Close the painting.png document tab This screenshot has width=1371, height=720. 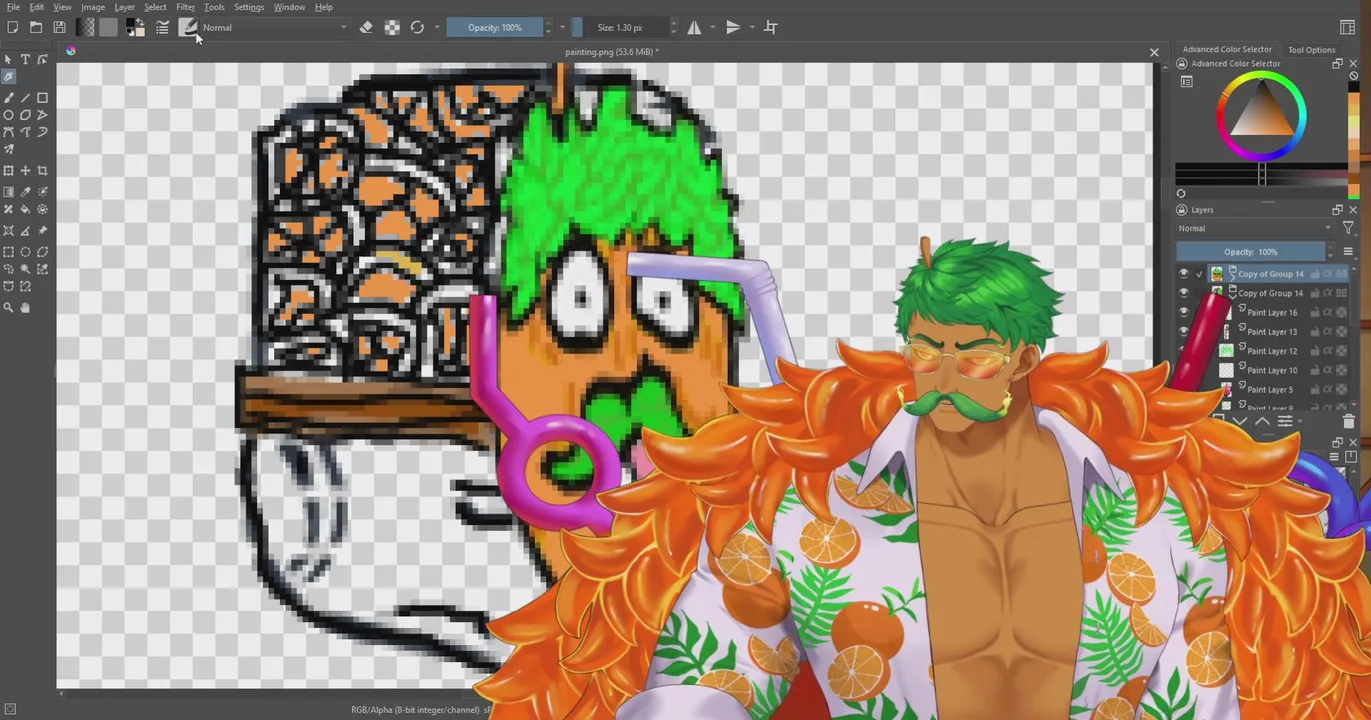(x=1154, y=52)
